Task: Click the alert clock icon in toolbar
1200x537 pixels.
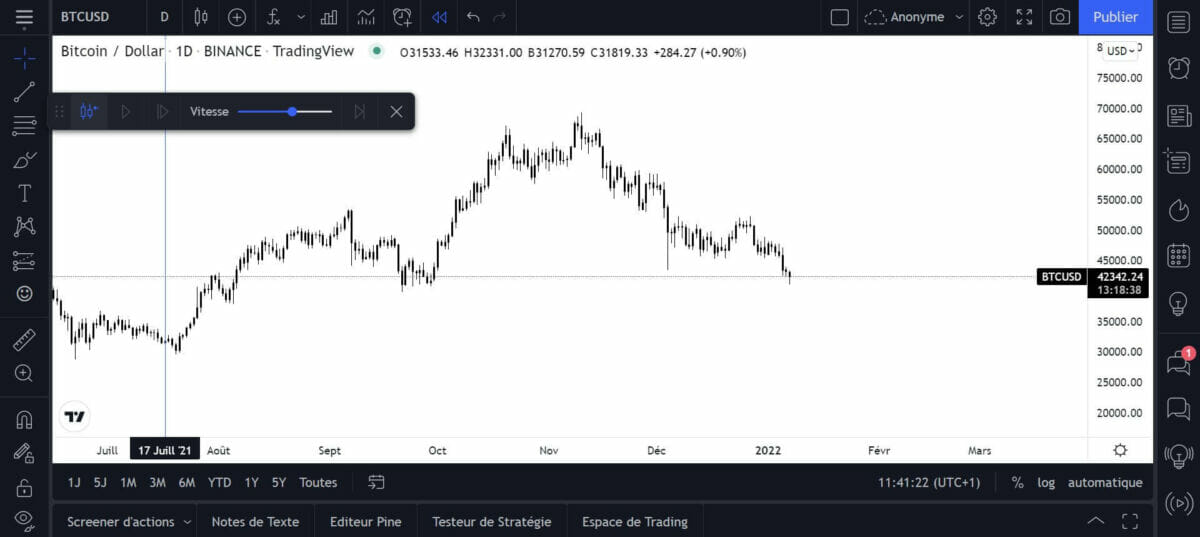Action: point(402,17)
